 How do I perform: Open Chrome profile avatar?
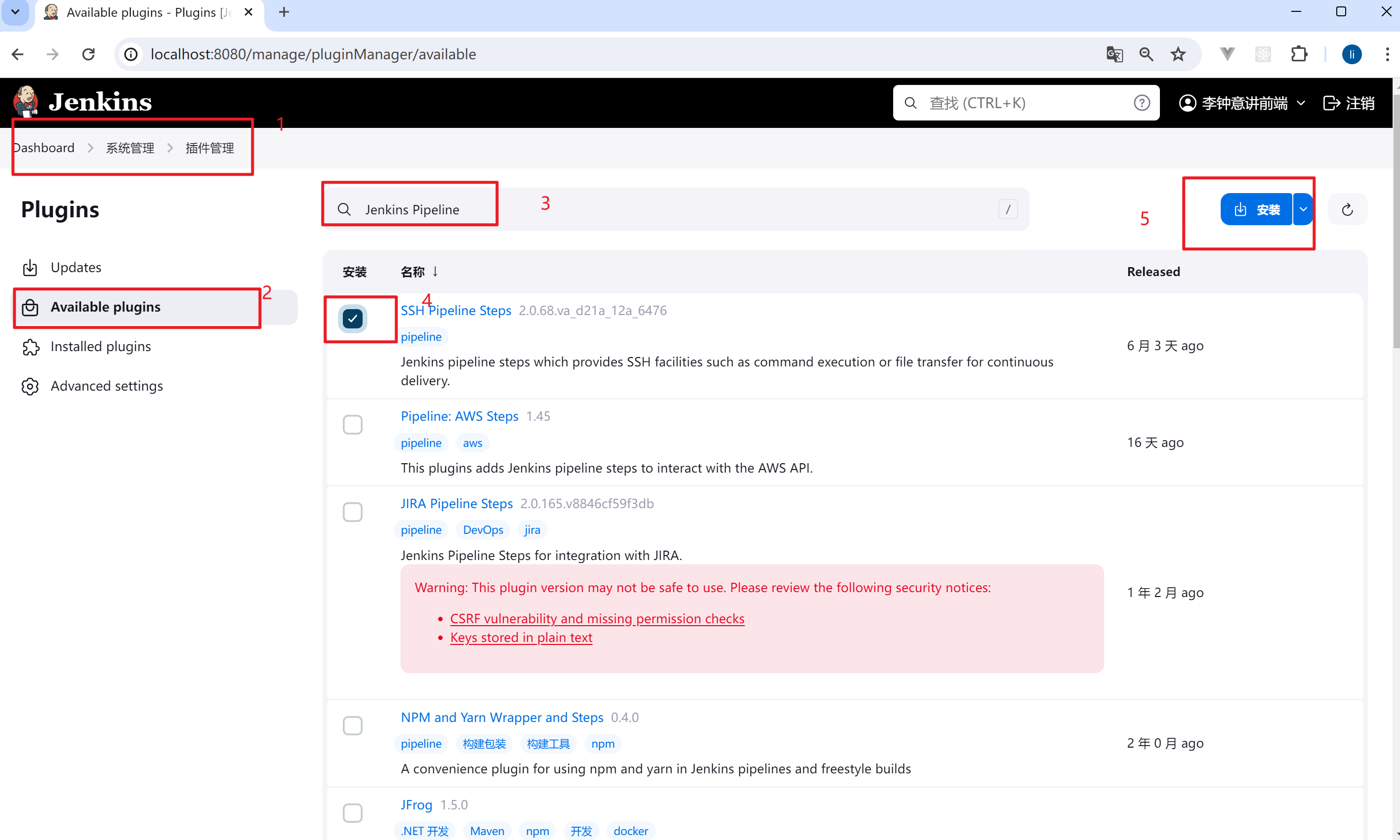click(1352, 54)
